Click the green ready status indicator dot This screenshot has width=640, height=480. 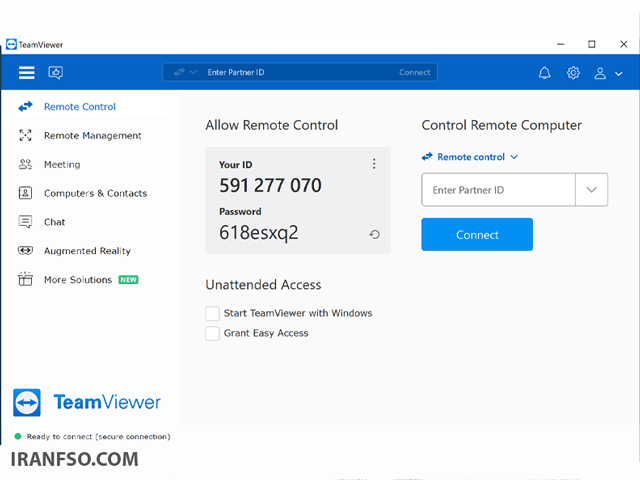pyautogui.click(x=18, y=436)
